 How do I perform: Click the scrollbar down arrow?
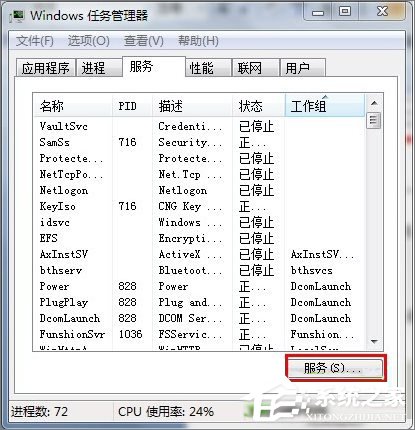pos(374,341)
